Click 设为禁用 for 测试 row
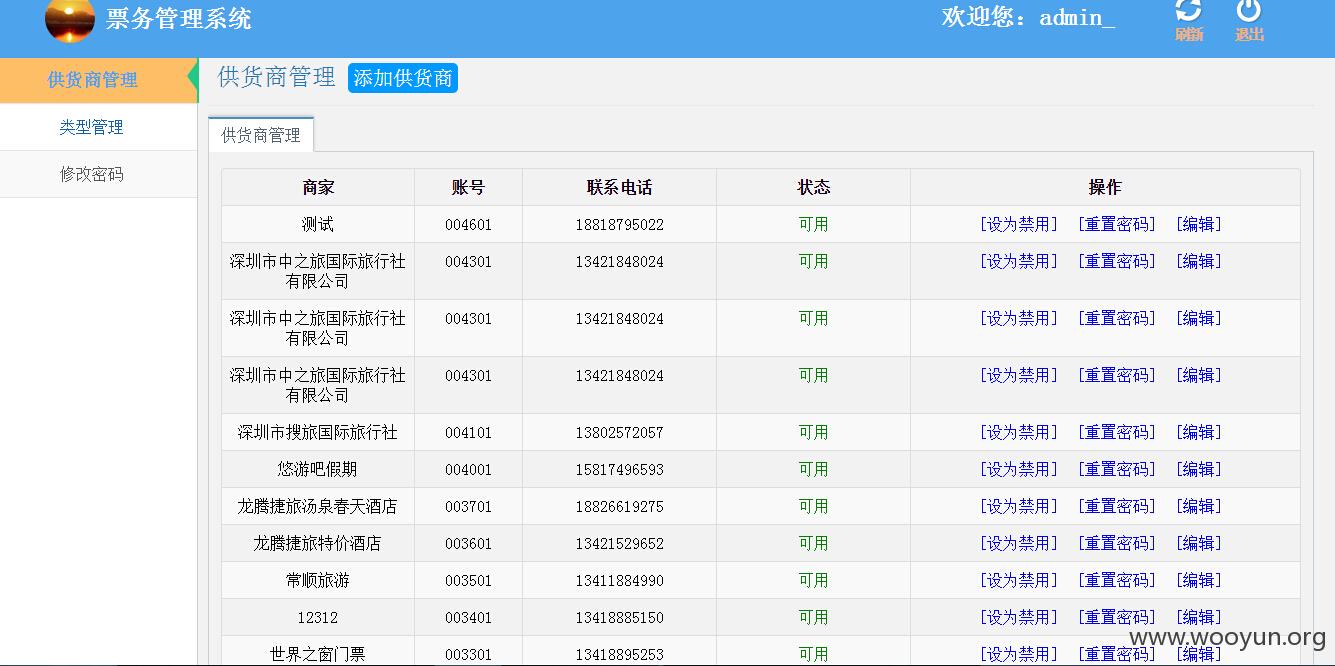The height and width of the screenshot is (666, 1335). (1018, 224)
